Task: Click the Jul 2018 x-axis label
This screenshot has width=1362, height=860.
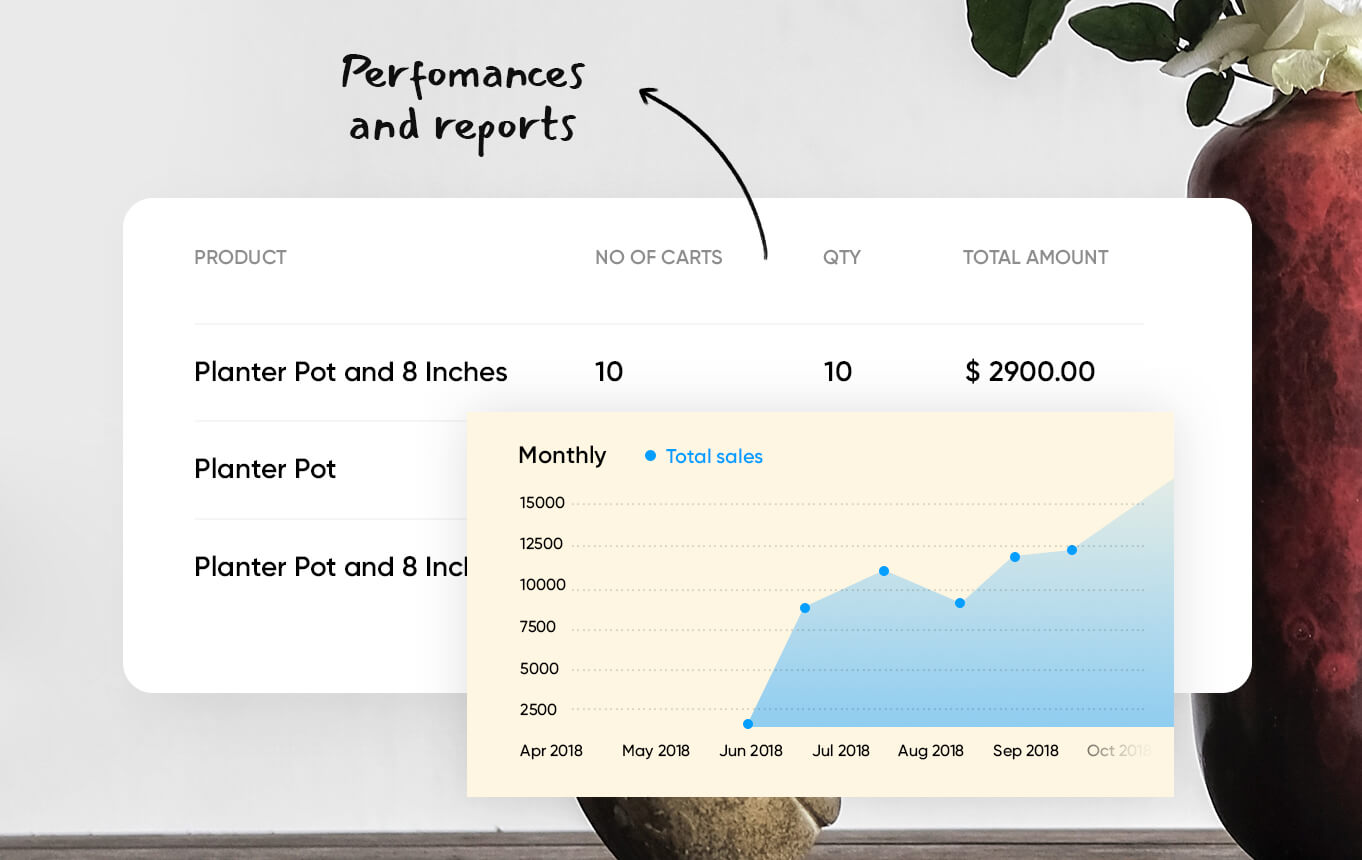Action: (x=841, y=751)
